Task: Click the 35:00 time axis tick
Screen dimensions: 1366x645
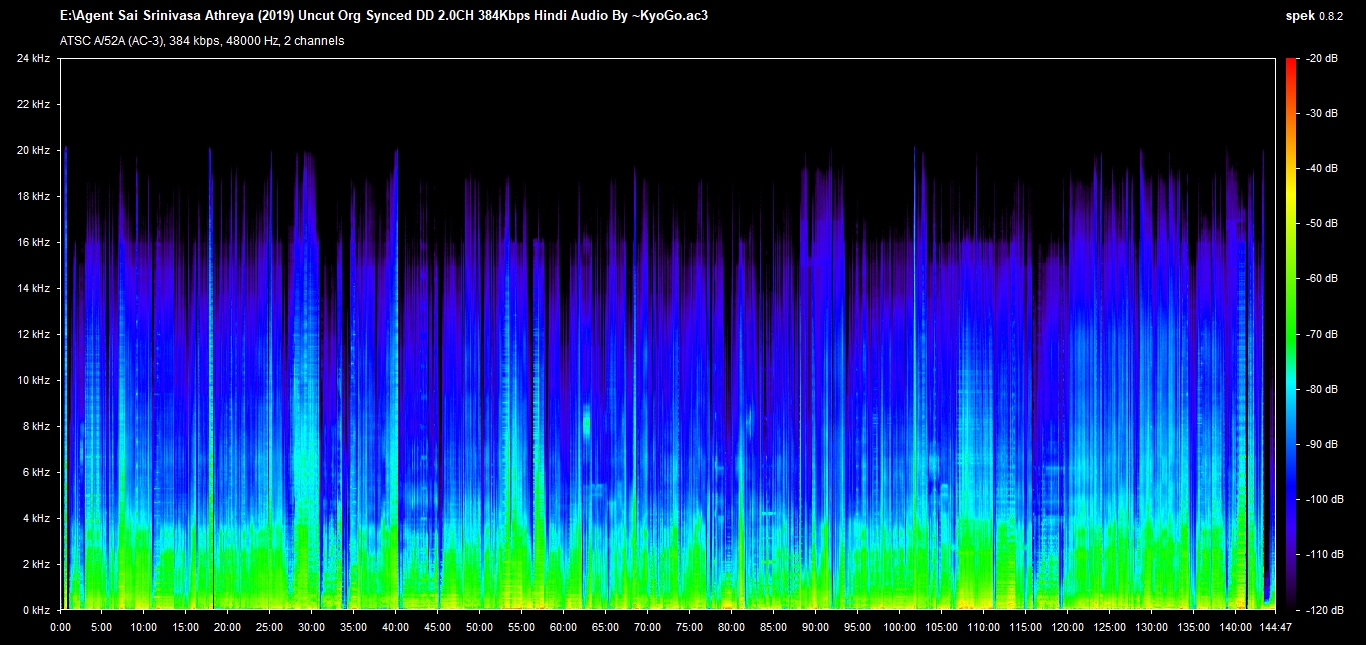Action: pyautogui.click(x=354, y=627)
